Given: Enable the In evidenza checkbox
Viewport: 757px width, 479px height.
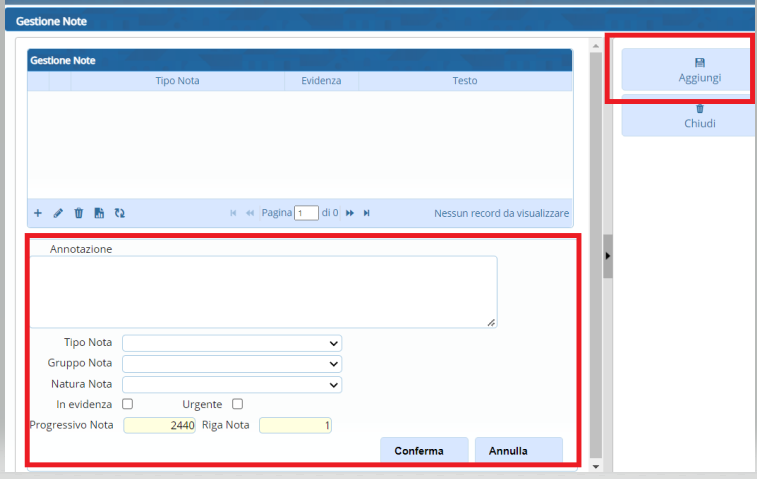Looking at the screenshot, I should (x=127, y=404).
